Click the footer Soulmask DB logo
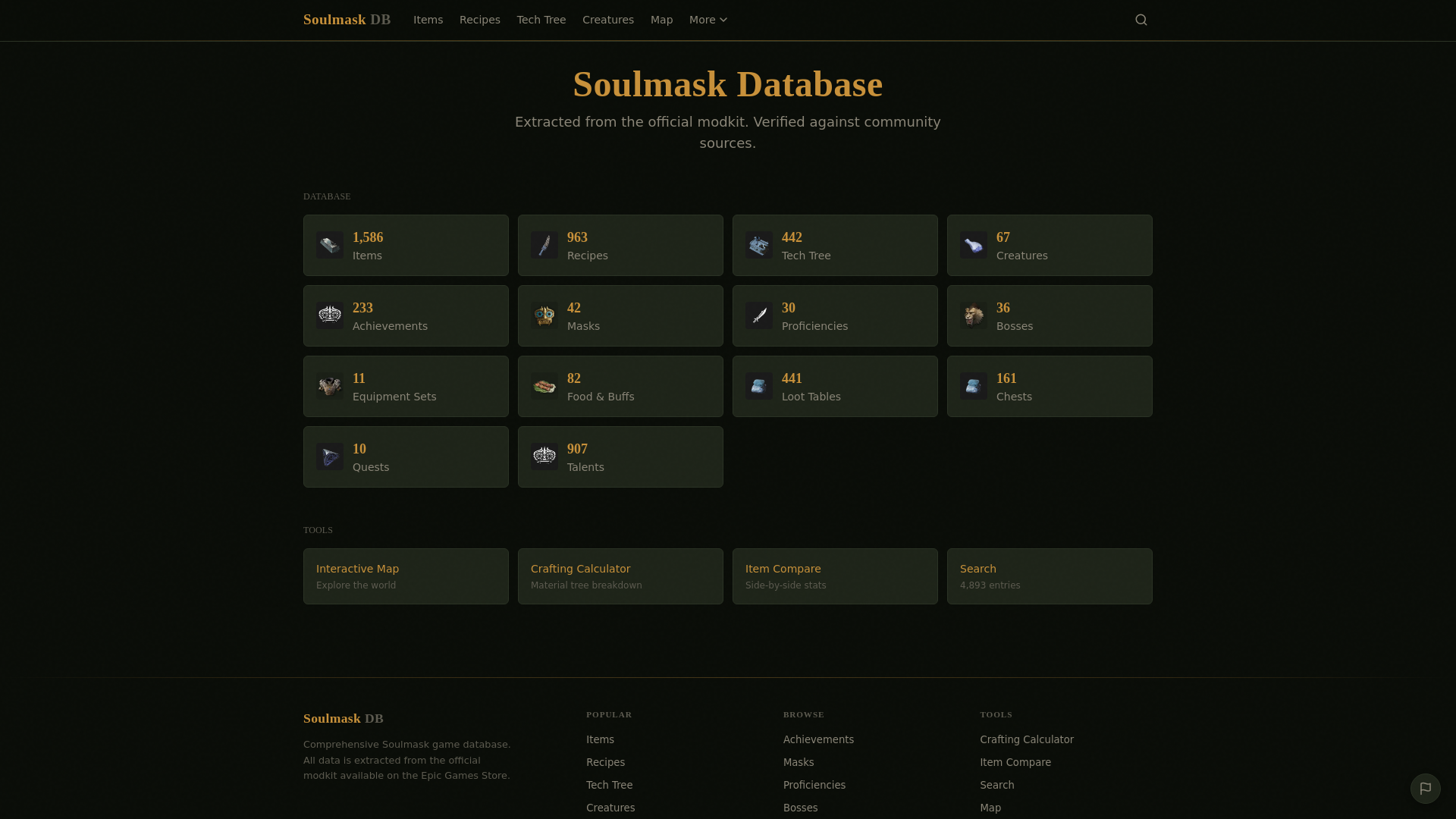The image size is (1456, 819). (344, 718)
